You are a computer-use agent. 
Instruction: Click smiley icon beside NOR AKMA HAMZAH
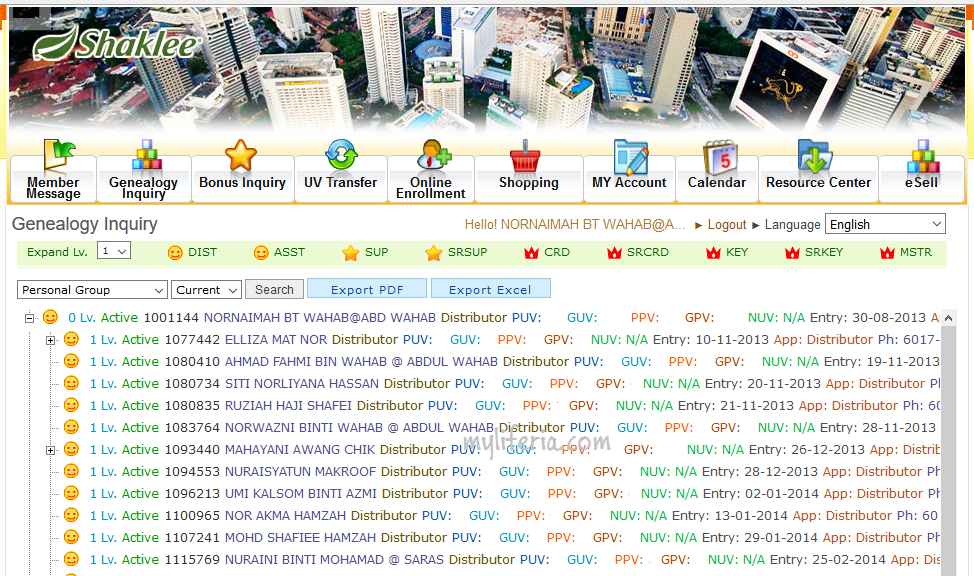click(x=71, y=515)
